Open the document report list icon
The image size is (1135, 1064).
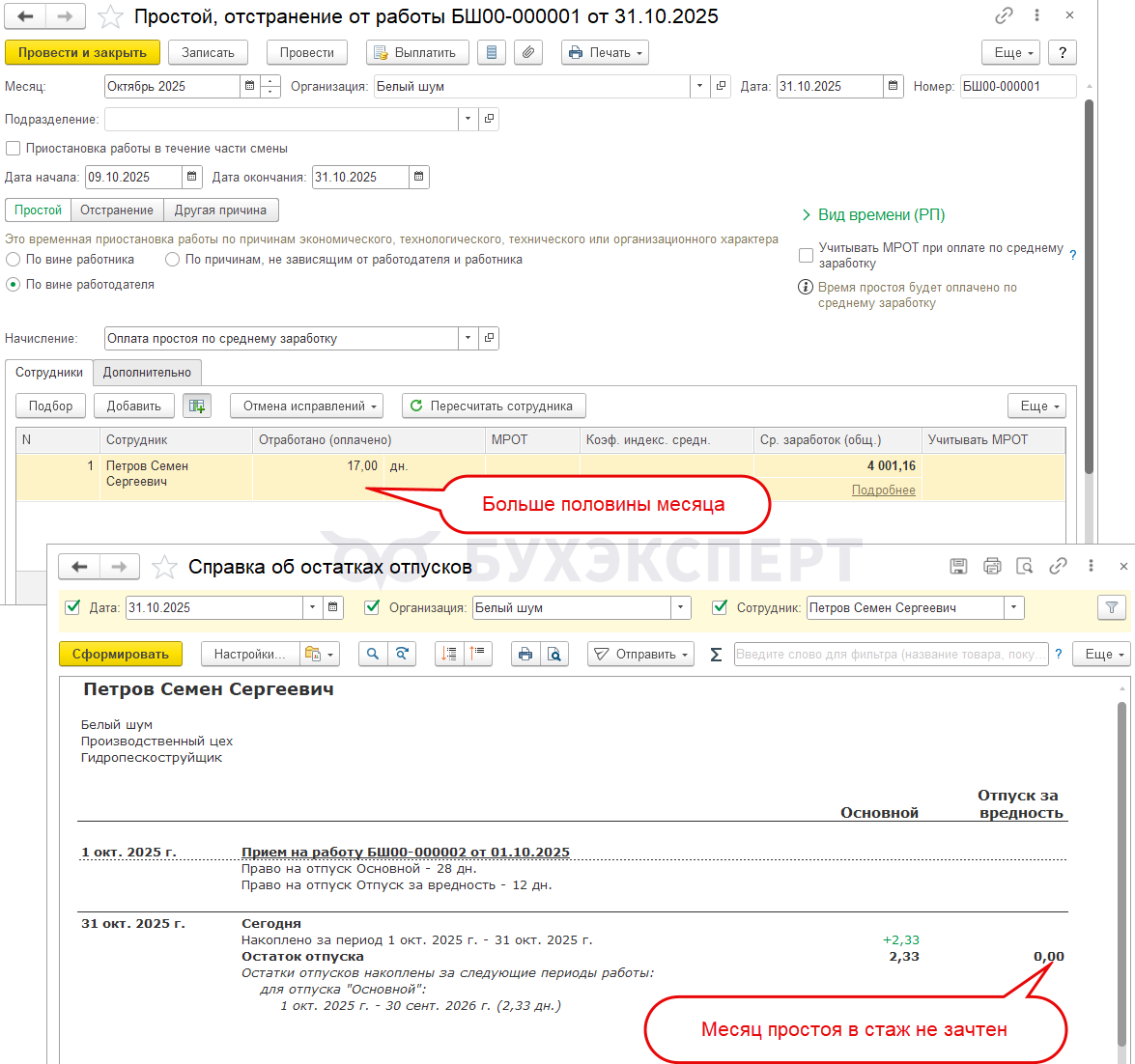[x=492, y=52]
